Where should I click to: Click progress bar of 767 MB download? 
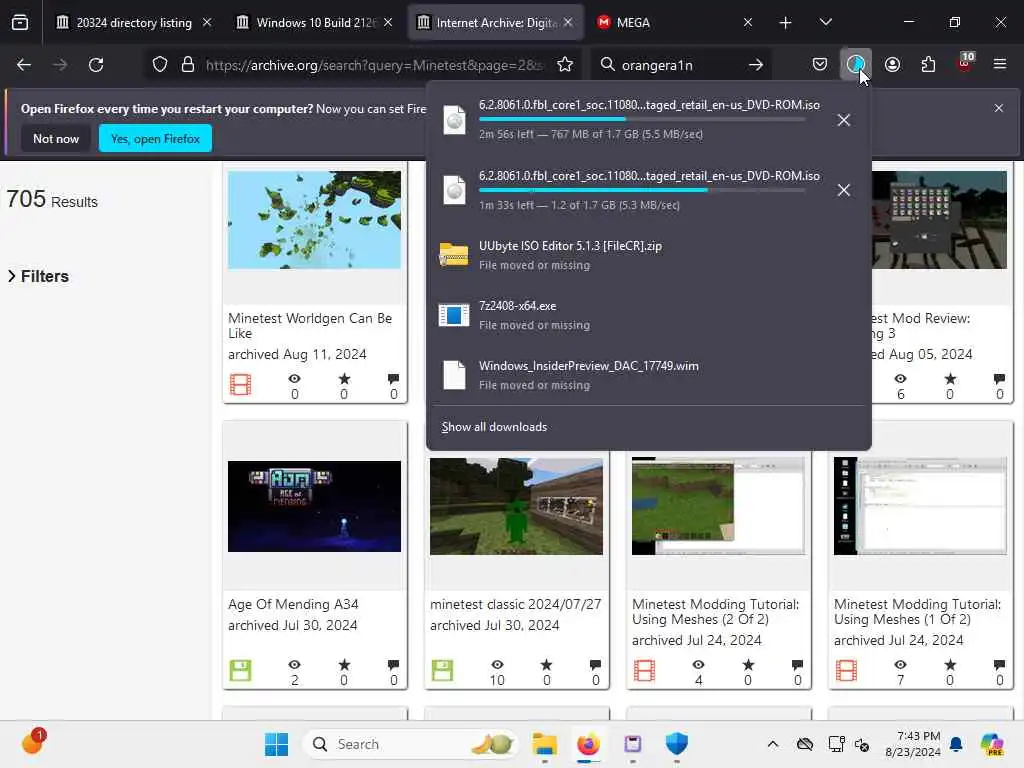pos(642,120)
